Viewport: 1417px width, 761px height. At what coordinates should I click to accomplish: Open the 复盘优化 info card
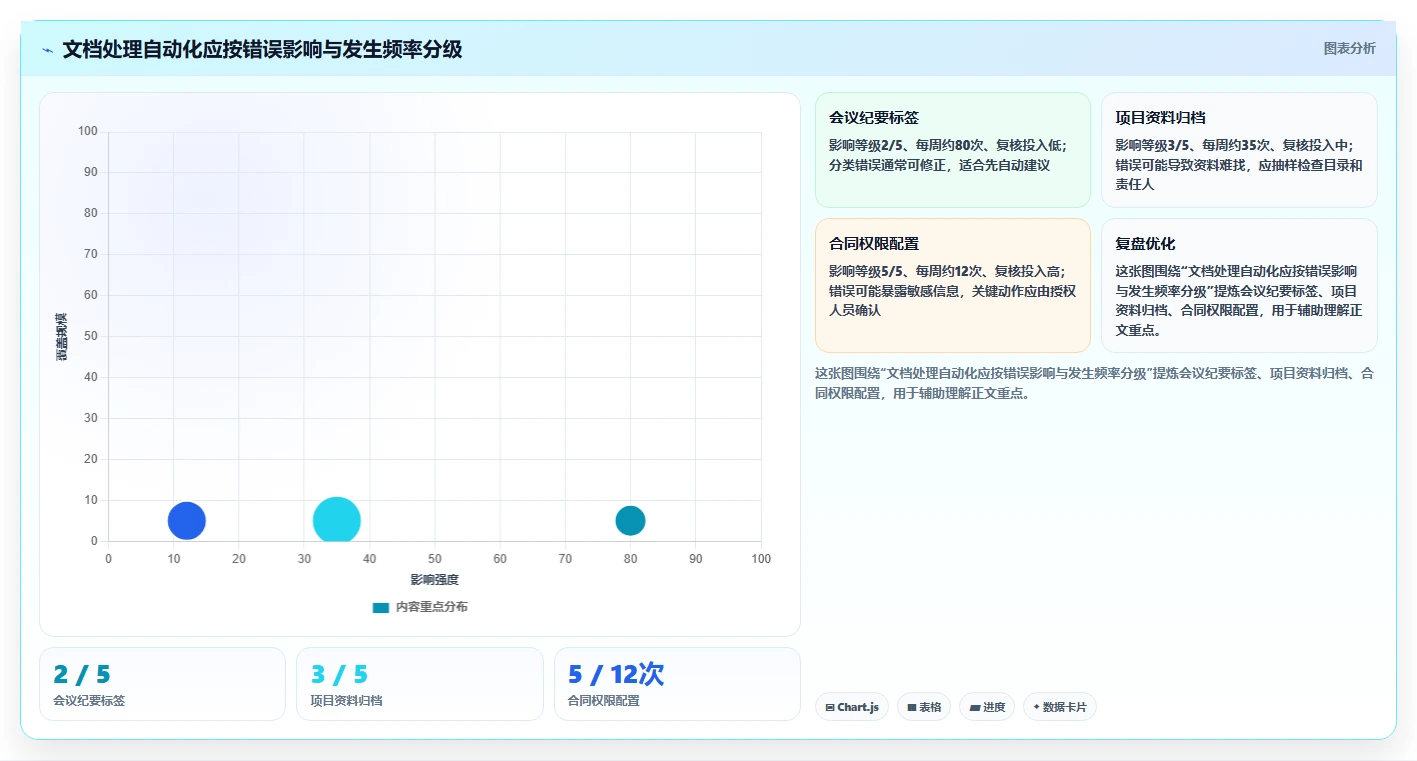[x=1239, y=285]
